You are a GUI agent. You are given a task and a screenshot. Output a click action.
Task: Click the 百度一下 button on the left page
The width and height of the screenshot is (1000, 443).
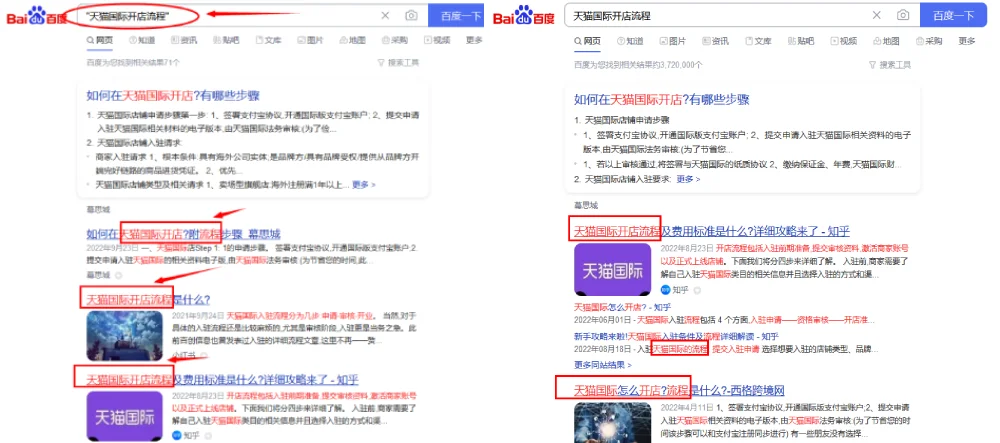click(456, 16)
